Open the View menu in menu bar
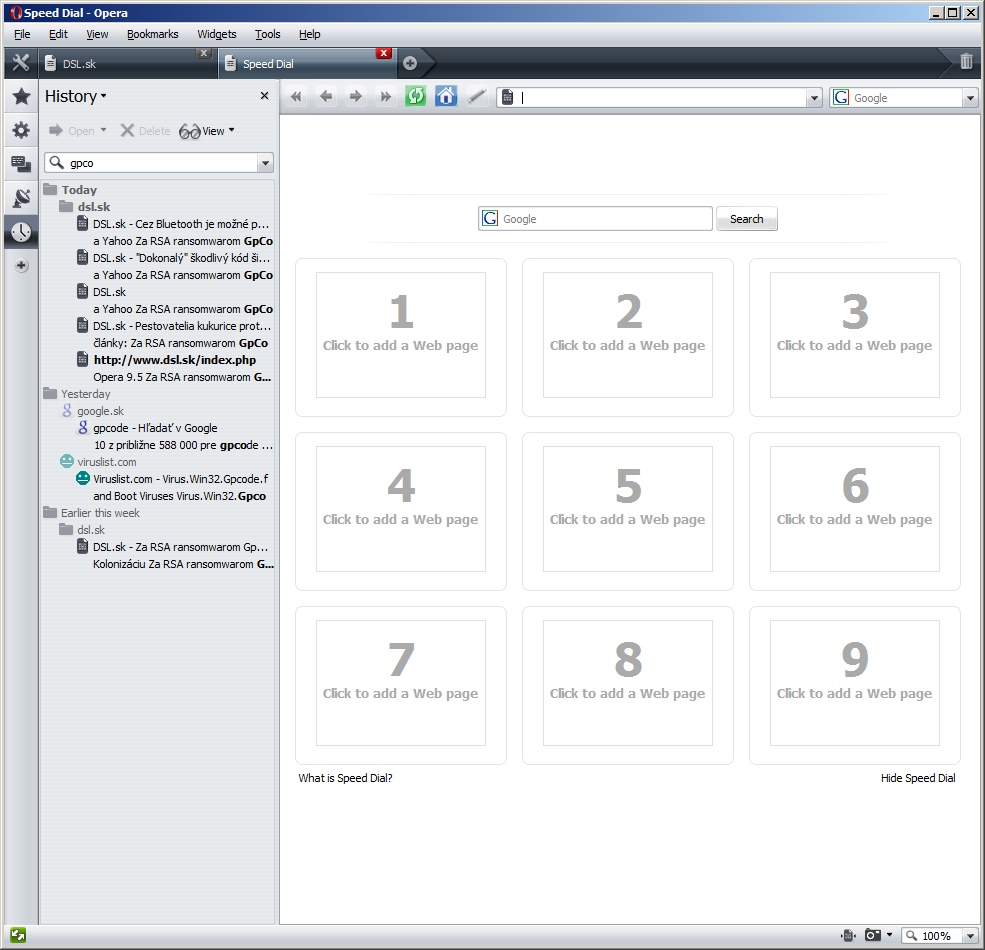Screen dimensions: 985x950 click(97, 34)
